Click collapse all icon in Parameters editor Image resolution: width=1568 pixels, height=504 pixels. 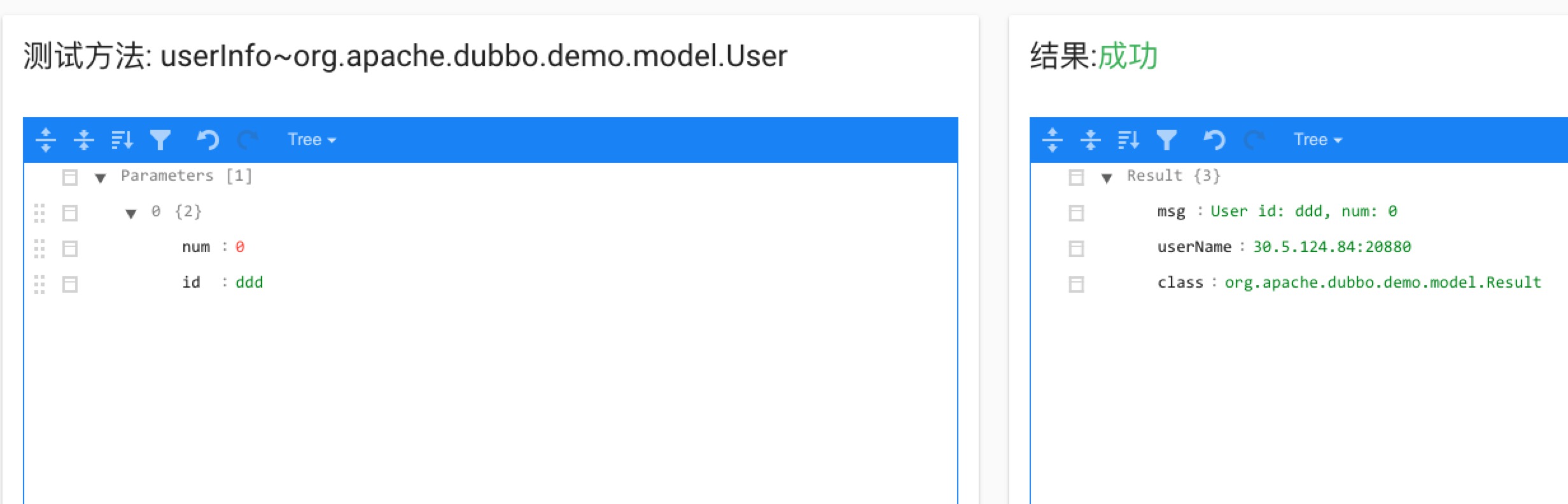(x=83, y=139)
